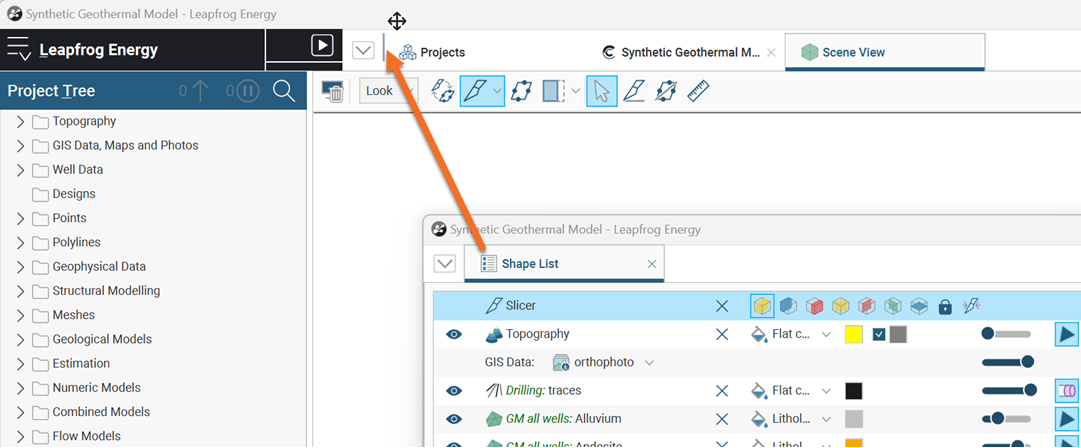Click the select arrow cursor tool
This screenshot has width=1081, height=448.
tap(601, 91)
